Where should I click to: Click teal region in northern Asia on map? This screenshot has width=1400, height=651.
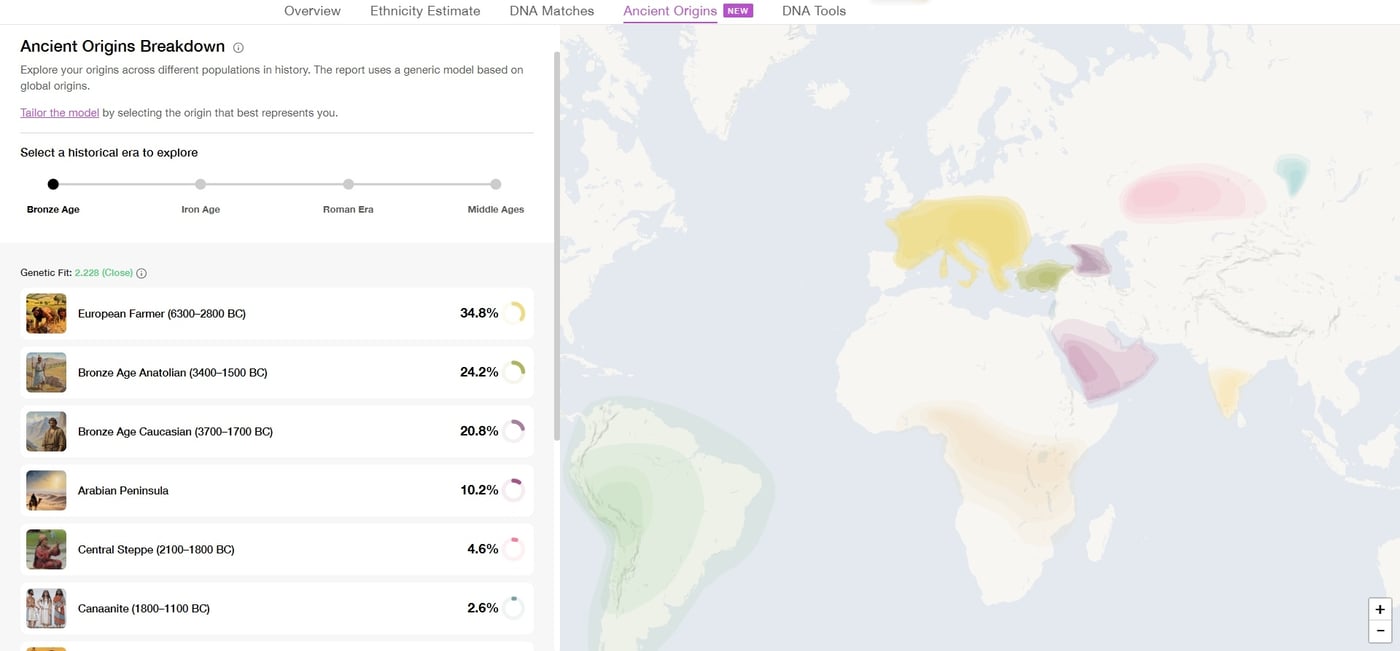(1293, 174)
